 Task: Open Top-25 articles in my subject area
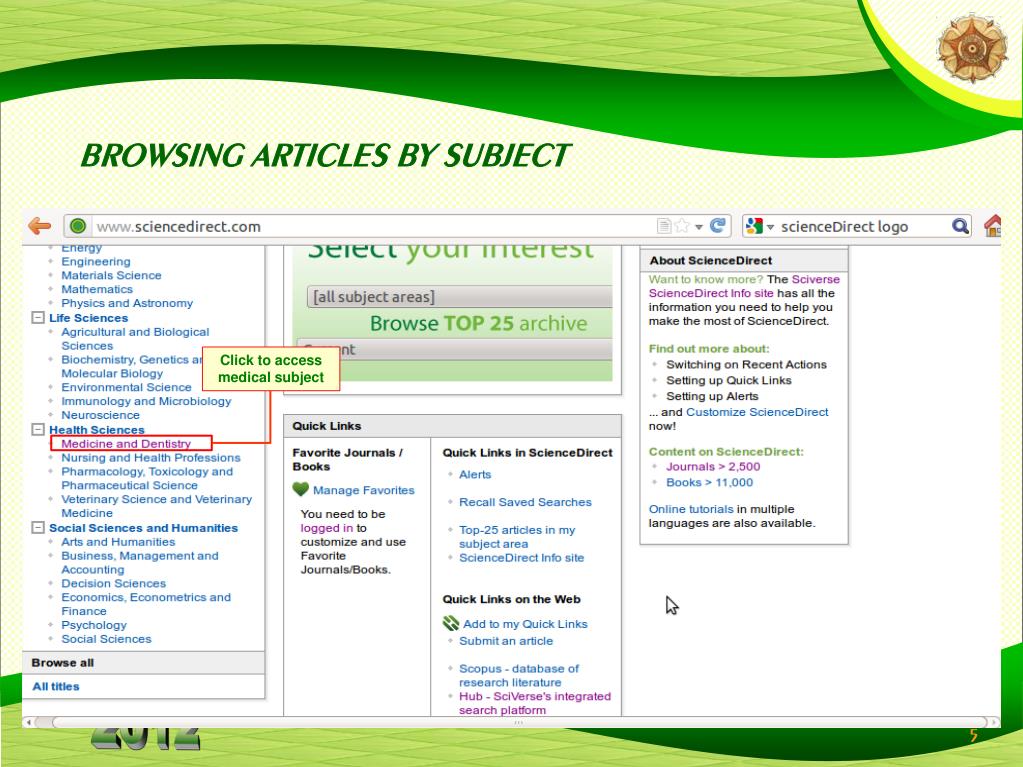[517, 537]
